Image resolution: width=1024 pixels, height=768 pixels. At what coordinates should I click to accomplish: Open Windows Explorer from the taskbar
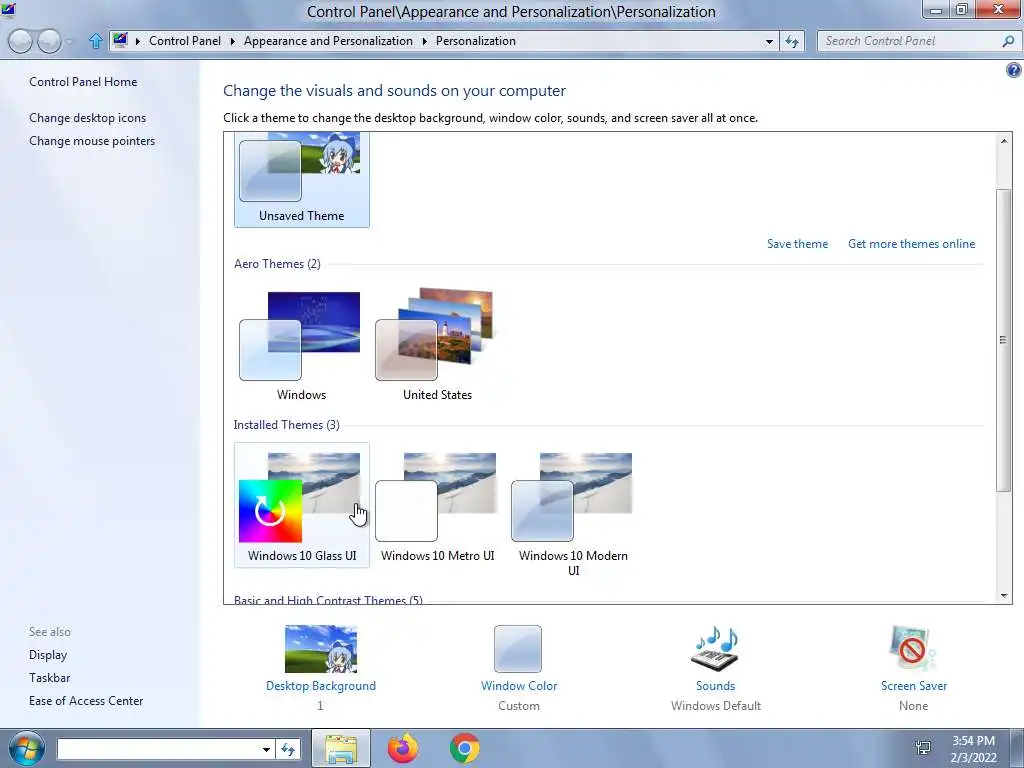tap(341, 748)
